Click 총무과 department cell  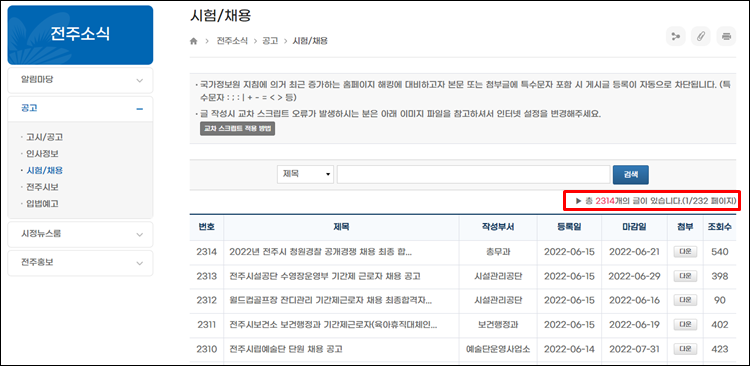pos(498,252)
